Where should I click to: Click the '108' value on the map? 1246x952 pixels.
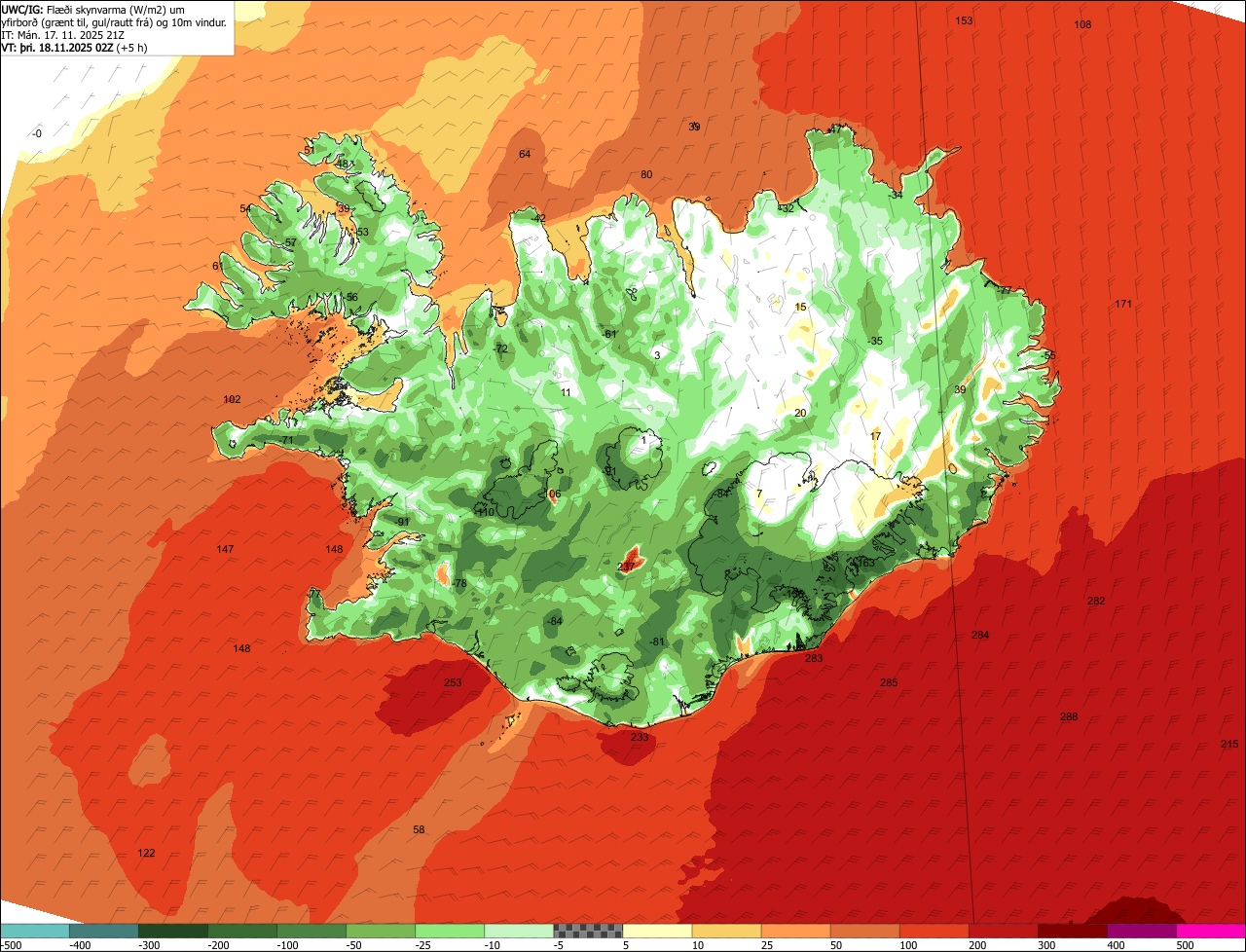(x=1082, y=24)
